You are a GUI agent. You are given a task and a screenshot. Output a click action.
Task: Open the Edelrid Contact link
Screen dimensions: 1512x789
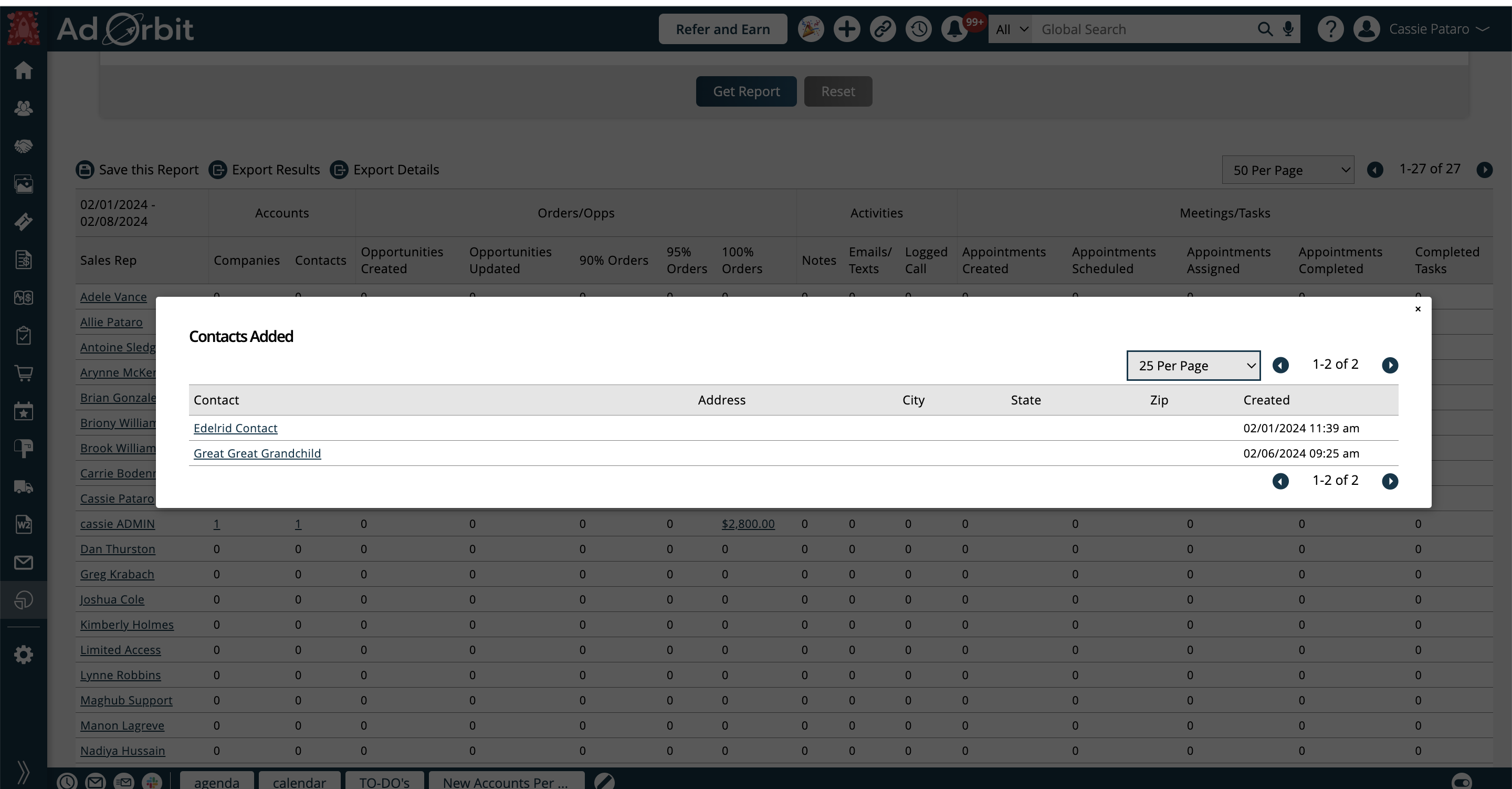pos(235,428)
